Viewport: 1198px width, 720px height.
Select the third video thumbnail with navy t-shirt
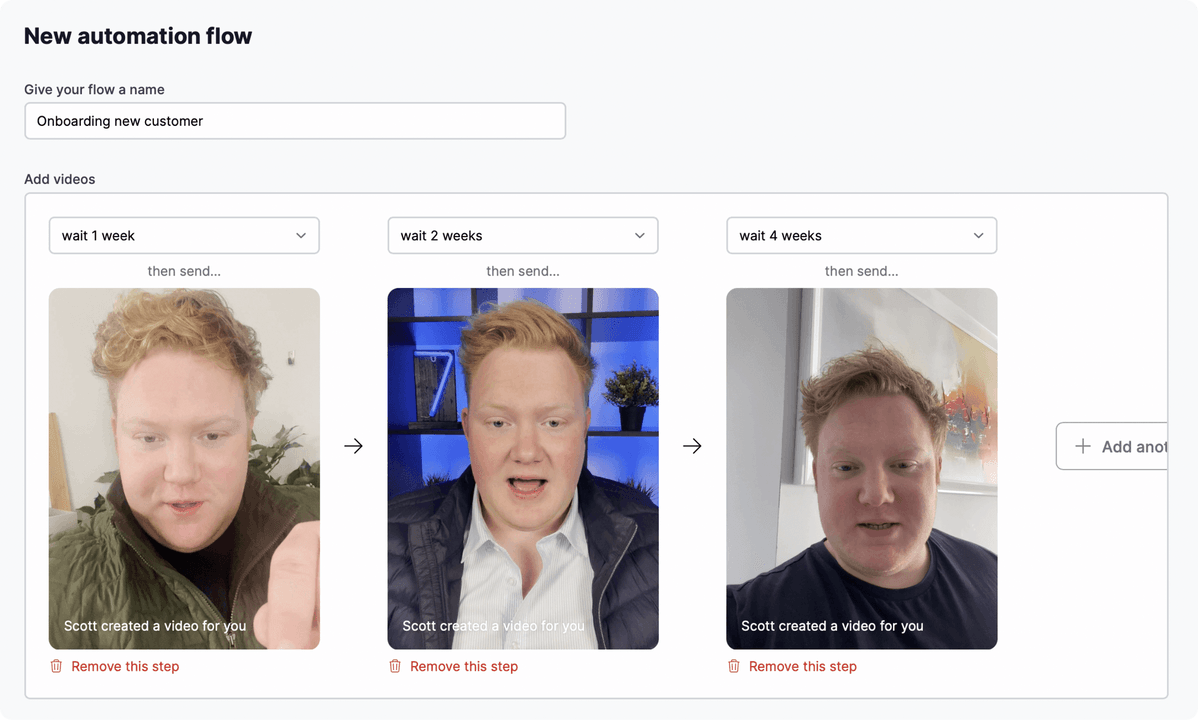coord(861,468)
